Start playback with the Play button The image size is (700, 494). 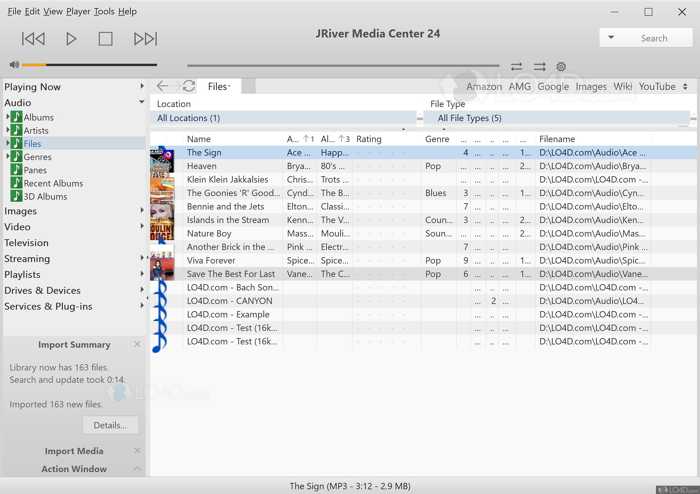pyautogui.click(x=71, y=39)
